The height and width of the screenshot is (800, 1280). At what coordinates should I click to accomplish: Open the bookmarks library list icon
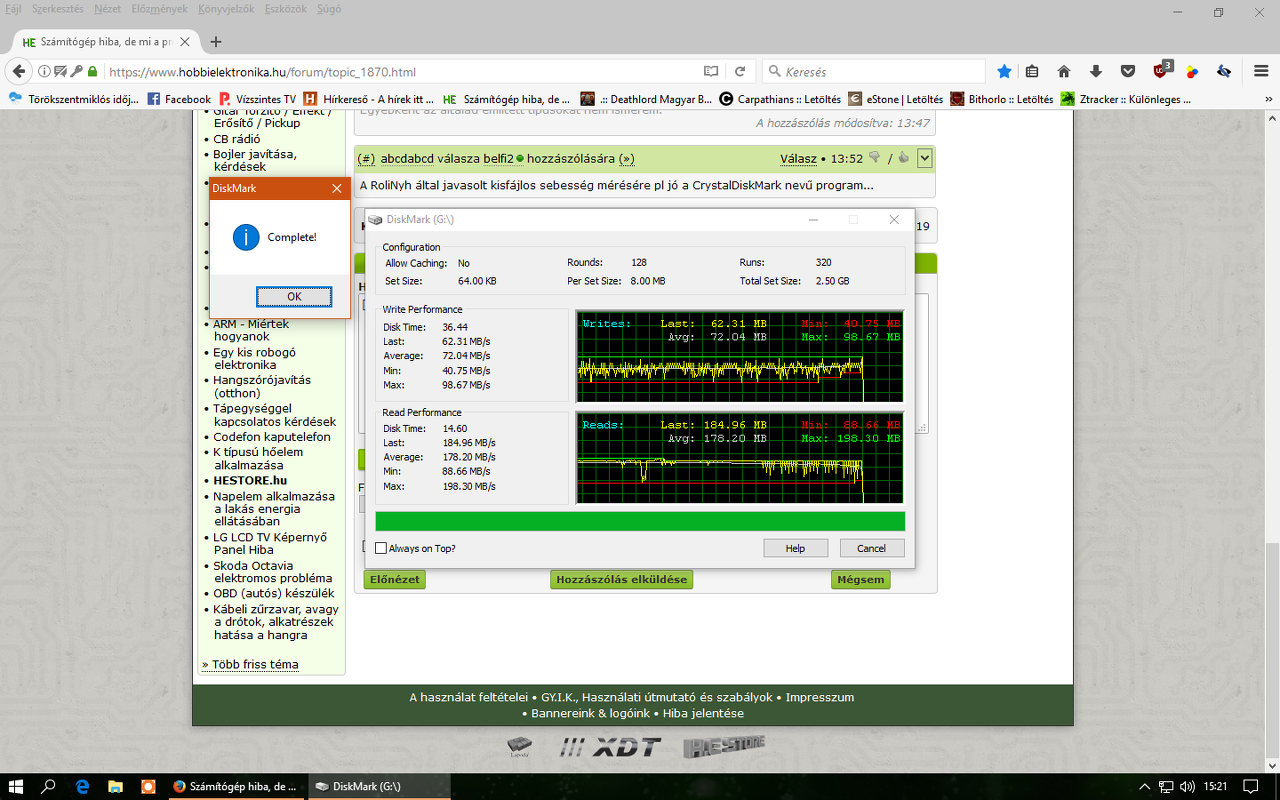[1032, 72]
